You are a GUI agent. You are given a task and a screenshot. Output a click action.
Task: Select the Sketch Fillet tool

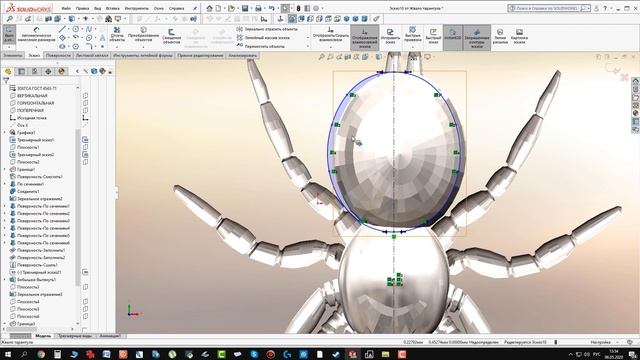click(x=89, y=47)
